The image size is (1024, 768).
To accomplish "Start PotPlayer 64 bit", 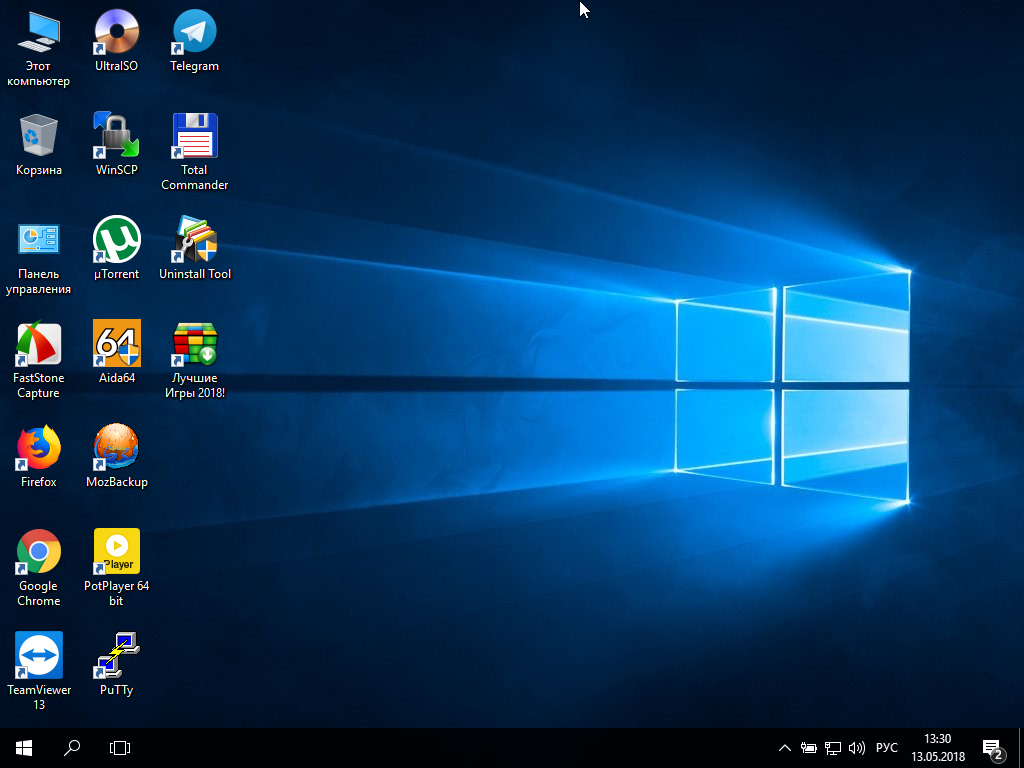I will tap(115, 553).
